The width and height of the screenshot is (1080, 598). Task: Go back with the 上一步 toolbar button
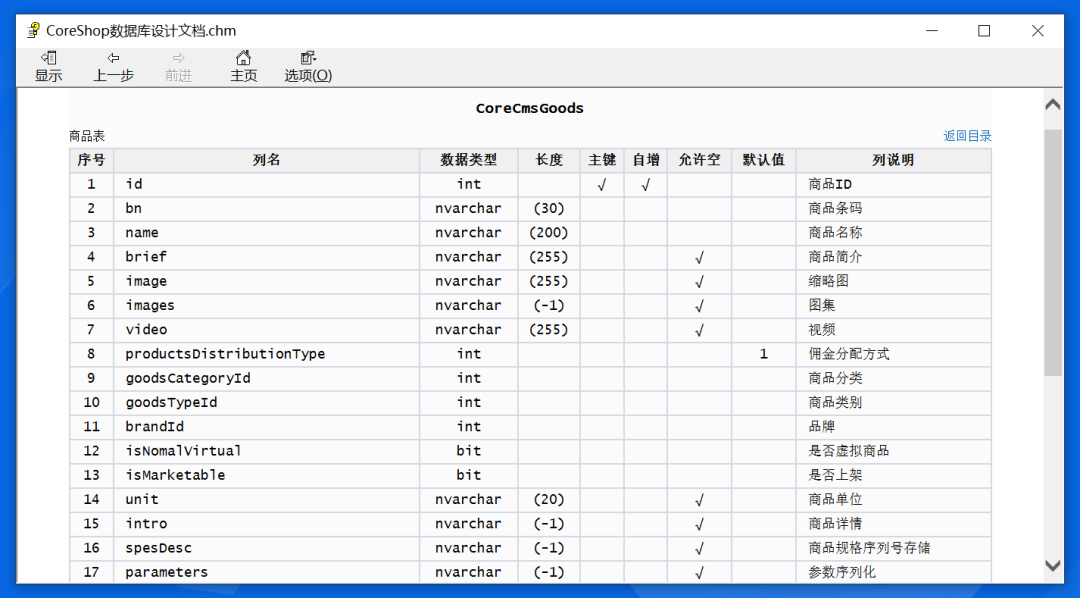point(113,66)
